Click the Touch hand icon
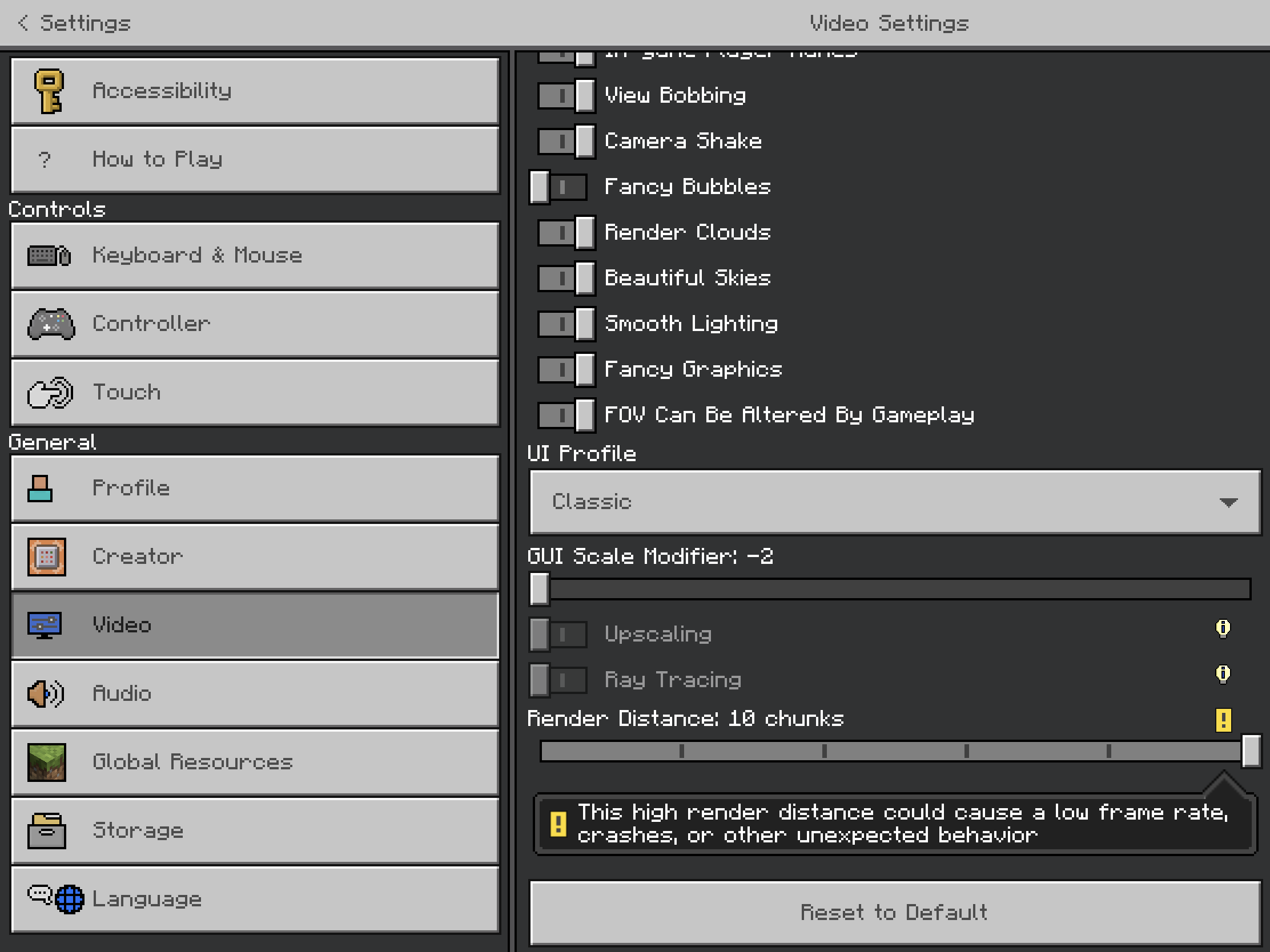Image resolution: width=1270 pixels, height=952 pixels. click(50, 393)
